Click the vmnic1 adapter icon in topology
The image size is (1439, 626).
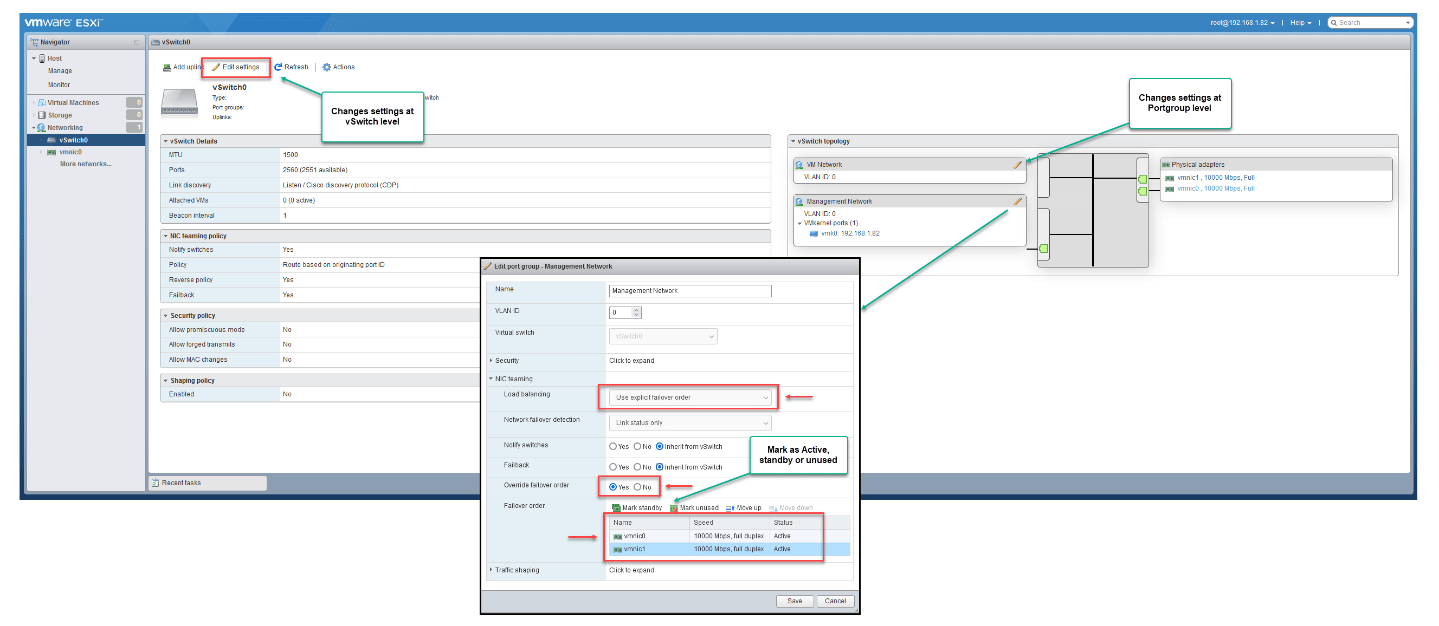[x=1169, y=177]
